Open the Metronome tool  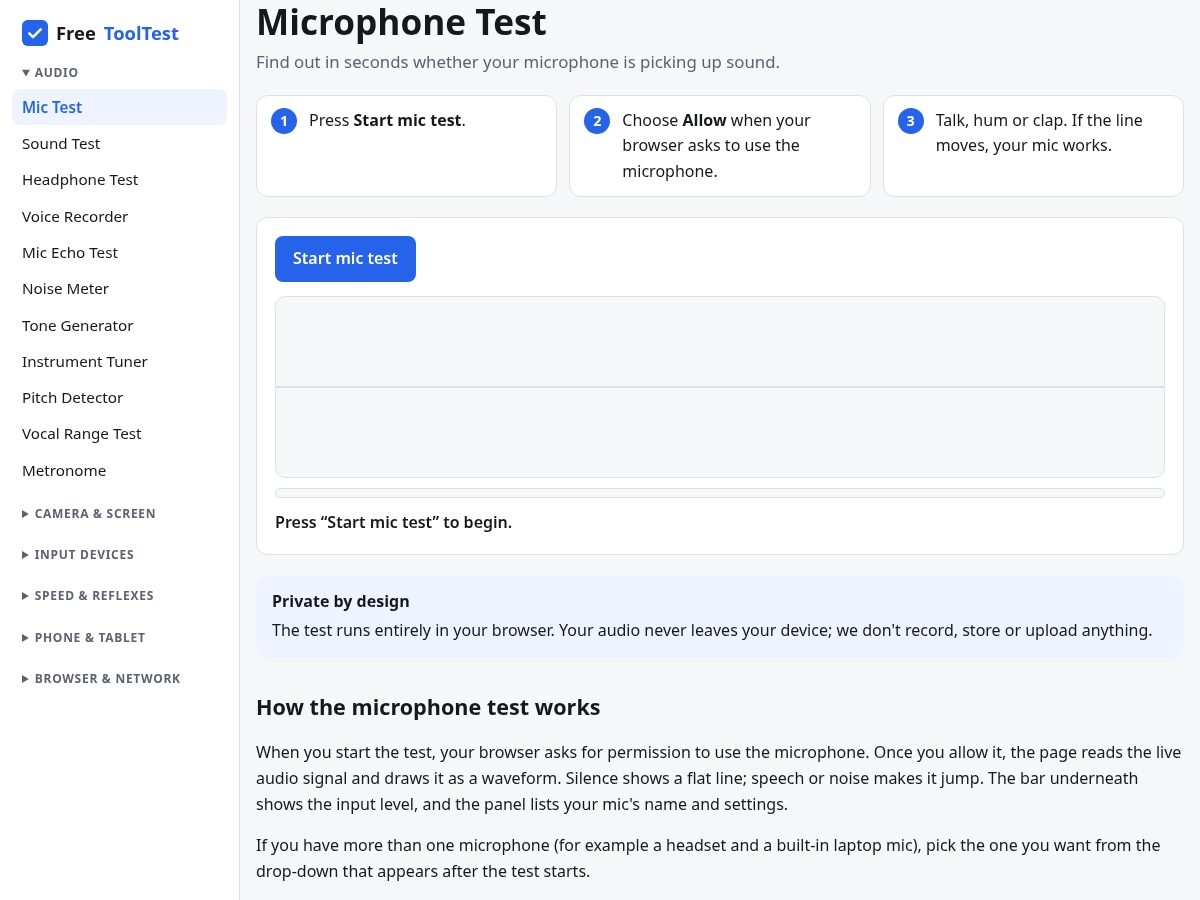click(x=119, y=471)
